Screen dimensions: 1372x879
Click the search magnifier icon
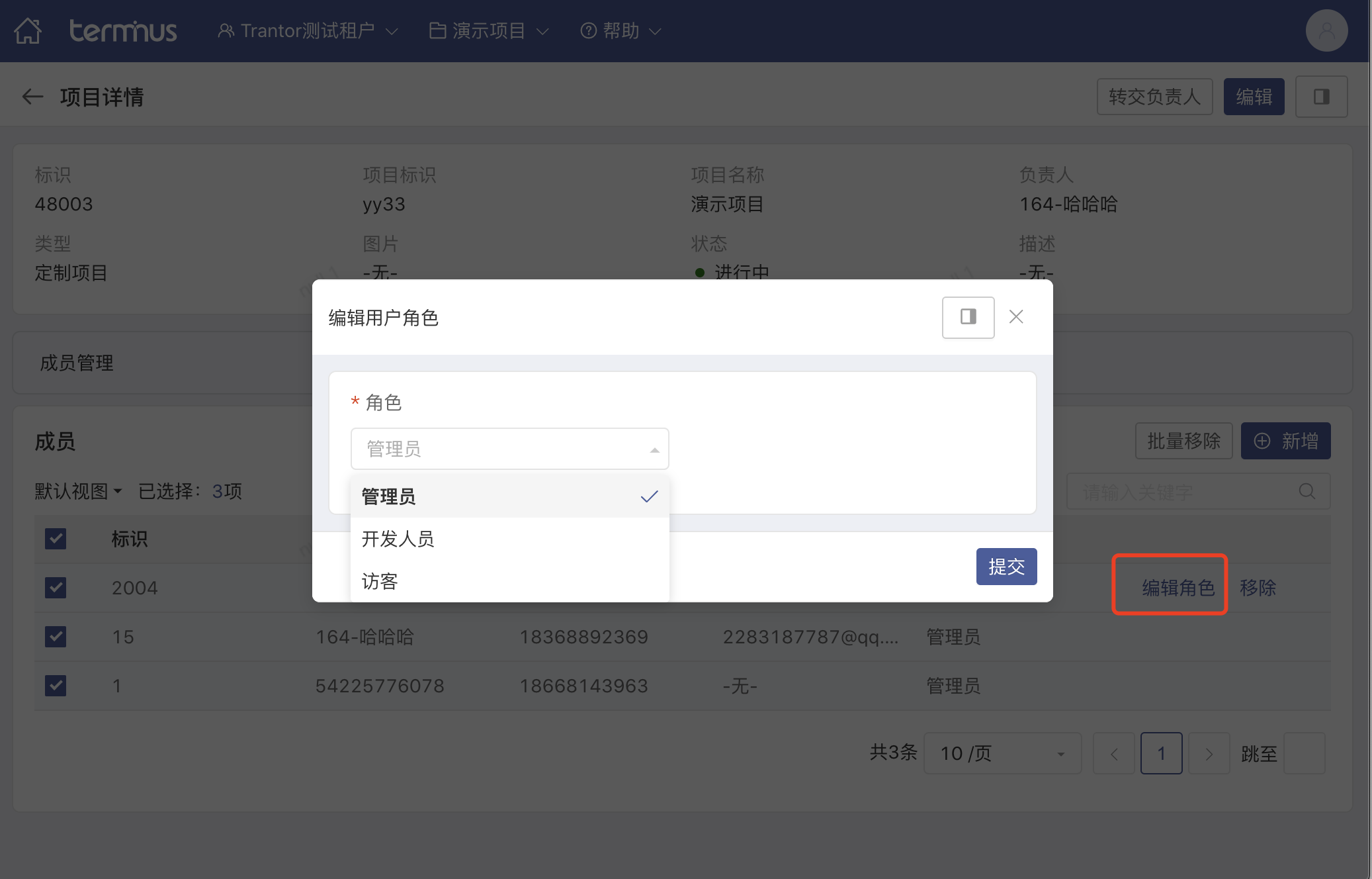[1307, 491]
